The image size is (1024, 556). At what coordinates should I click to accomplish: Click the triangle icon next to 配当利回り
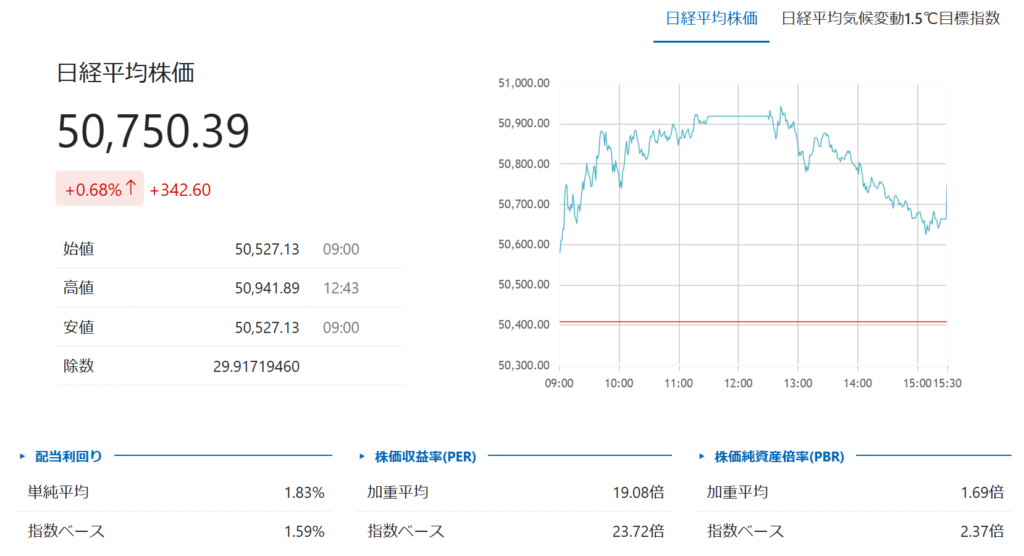(23, 456)
